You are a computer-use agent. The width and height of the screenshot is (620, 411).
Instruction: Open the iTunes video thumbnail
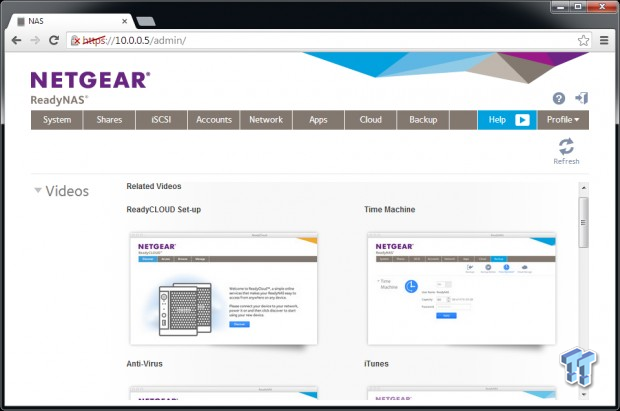tap(461, 393)
